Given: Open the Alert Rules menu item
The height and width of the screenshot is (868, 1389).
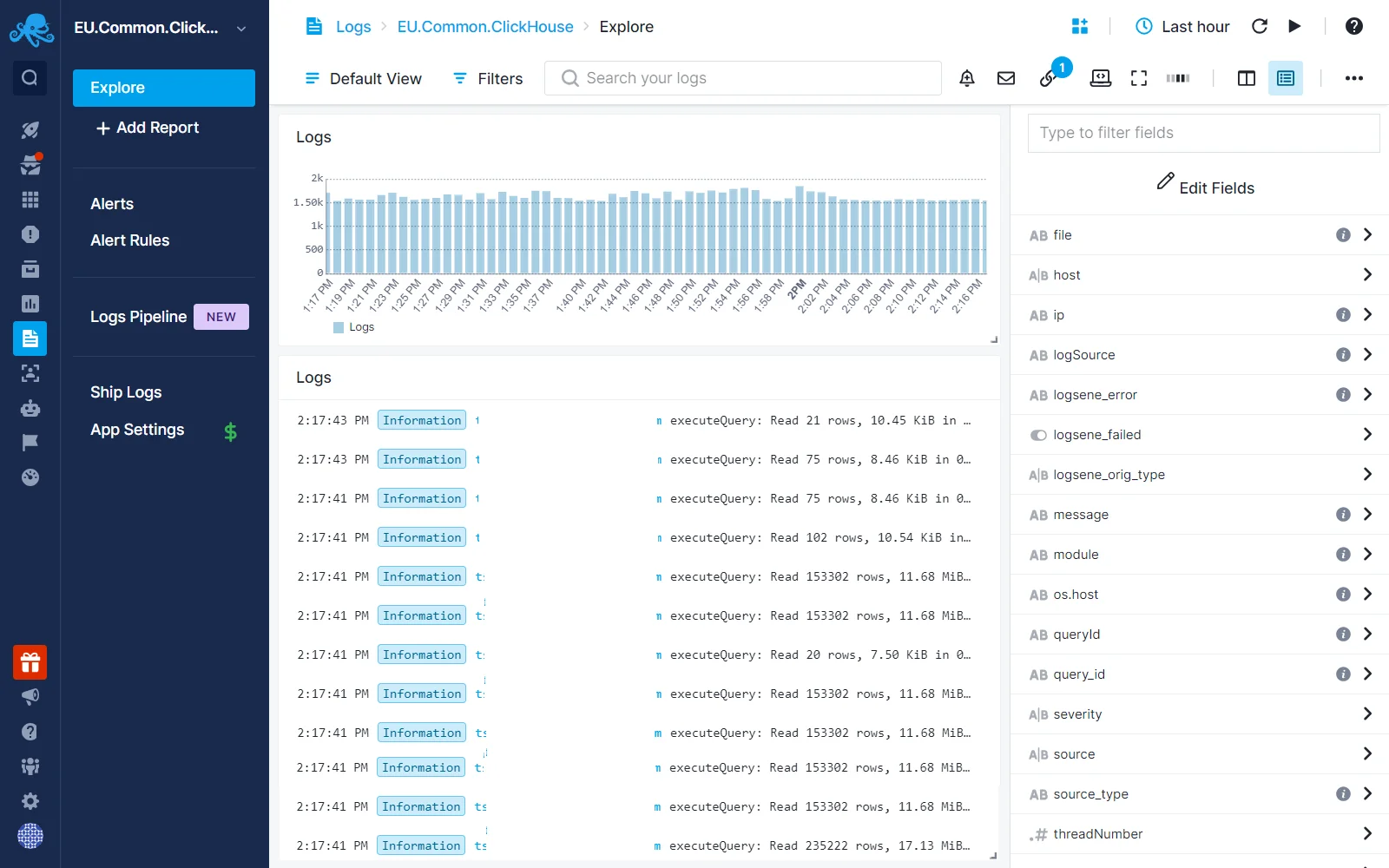Looking at the screenshot, I should tap(130, 240).
